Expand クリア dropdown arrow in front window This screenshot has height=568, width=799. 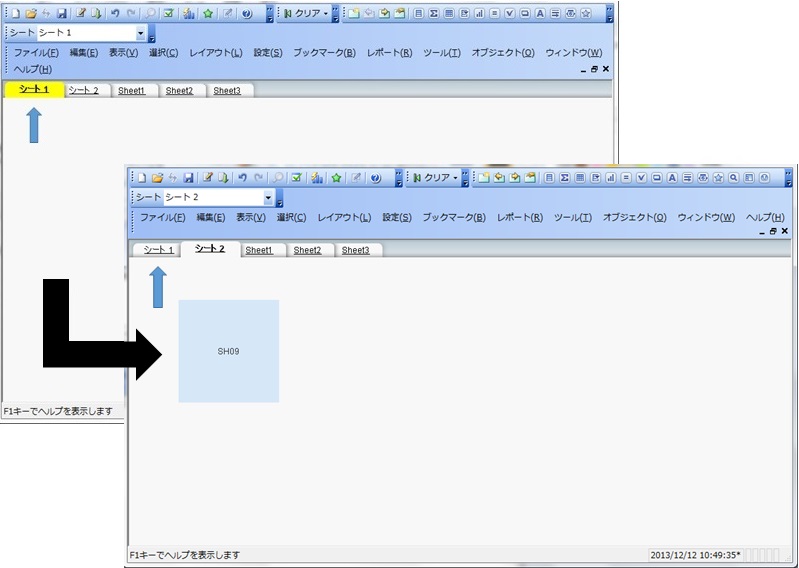tap(456, 178)
